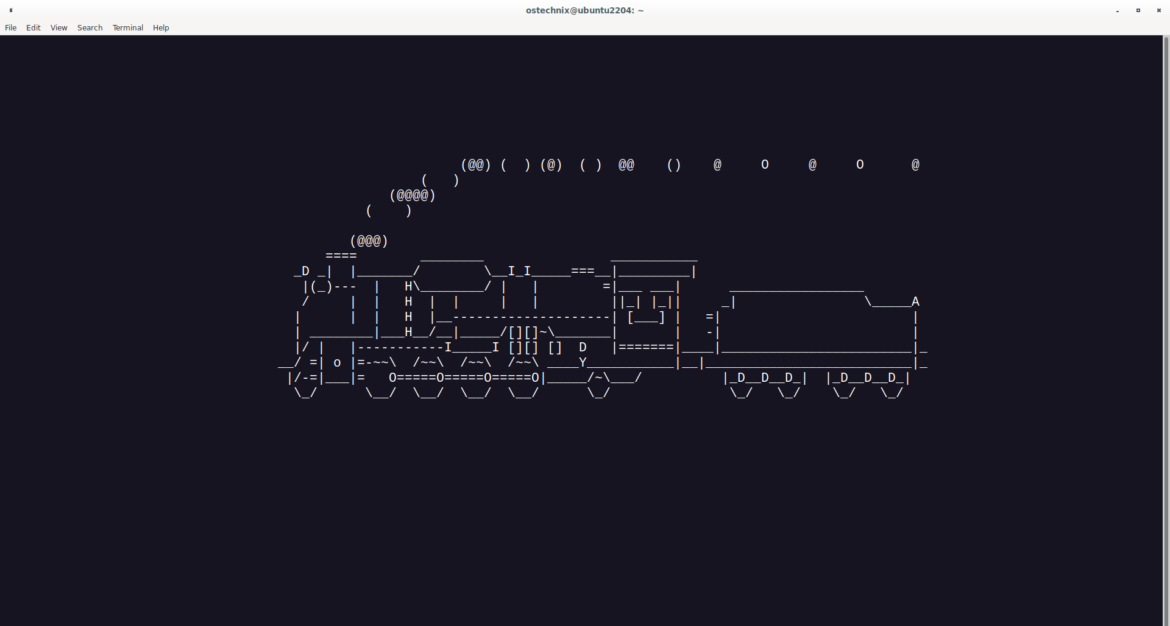The width and height of the screenshot is (1170, 626).
Task: Click the terminal icon in the title bar corner
Action: [12, 9]
